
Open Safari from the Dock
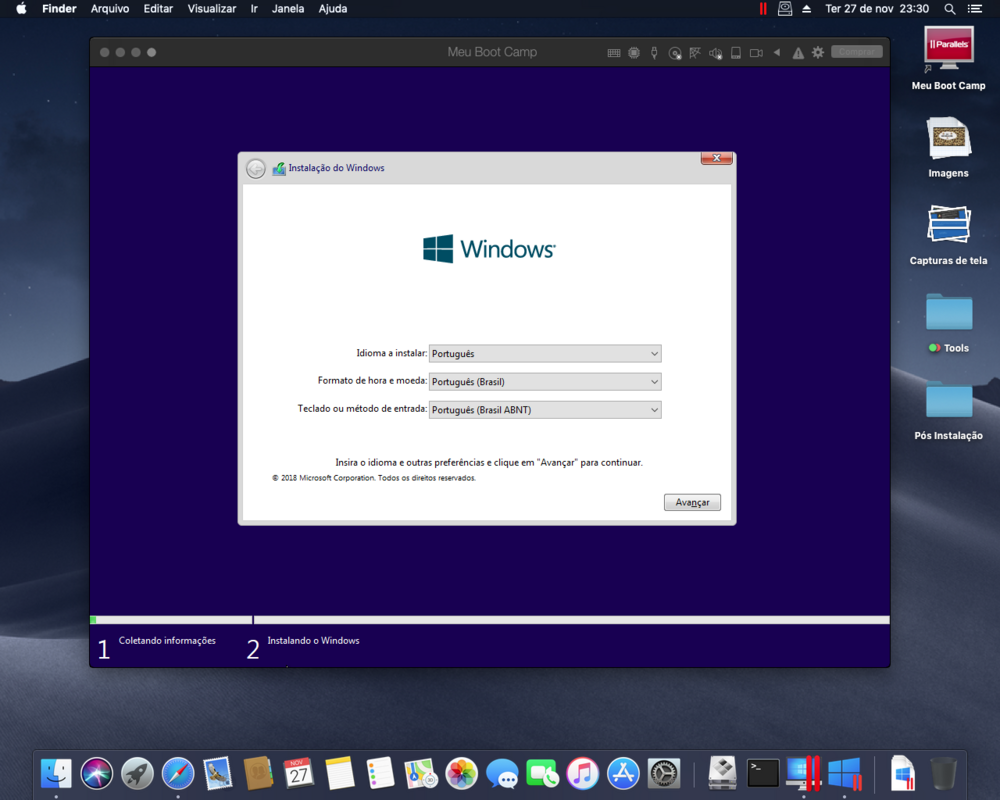[x=178, y=773]
